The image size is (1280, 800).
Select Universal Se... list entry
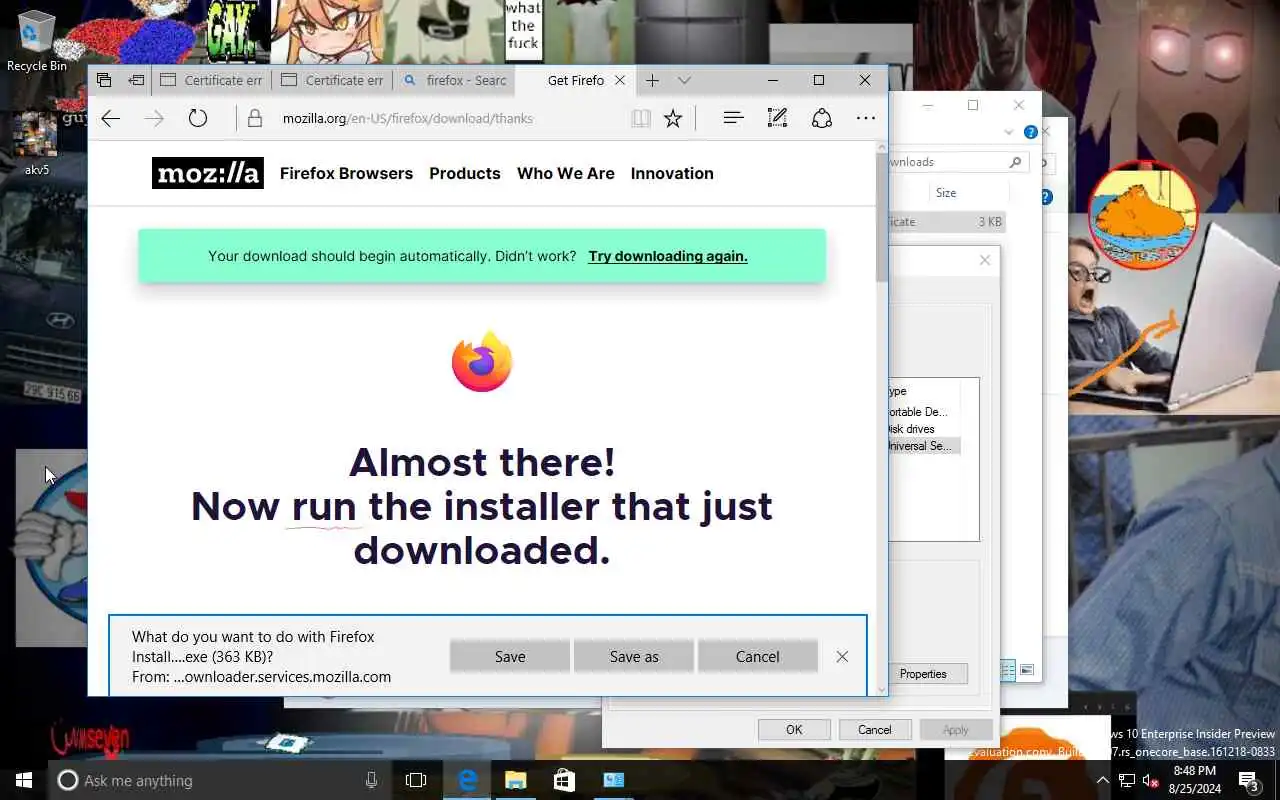click(924, 446)
